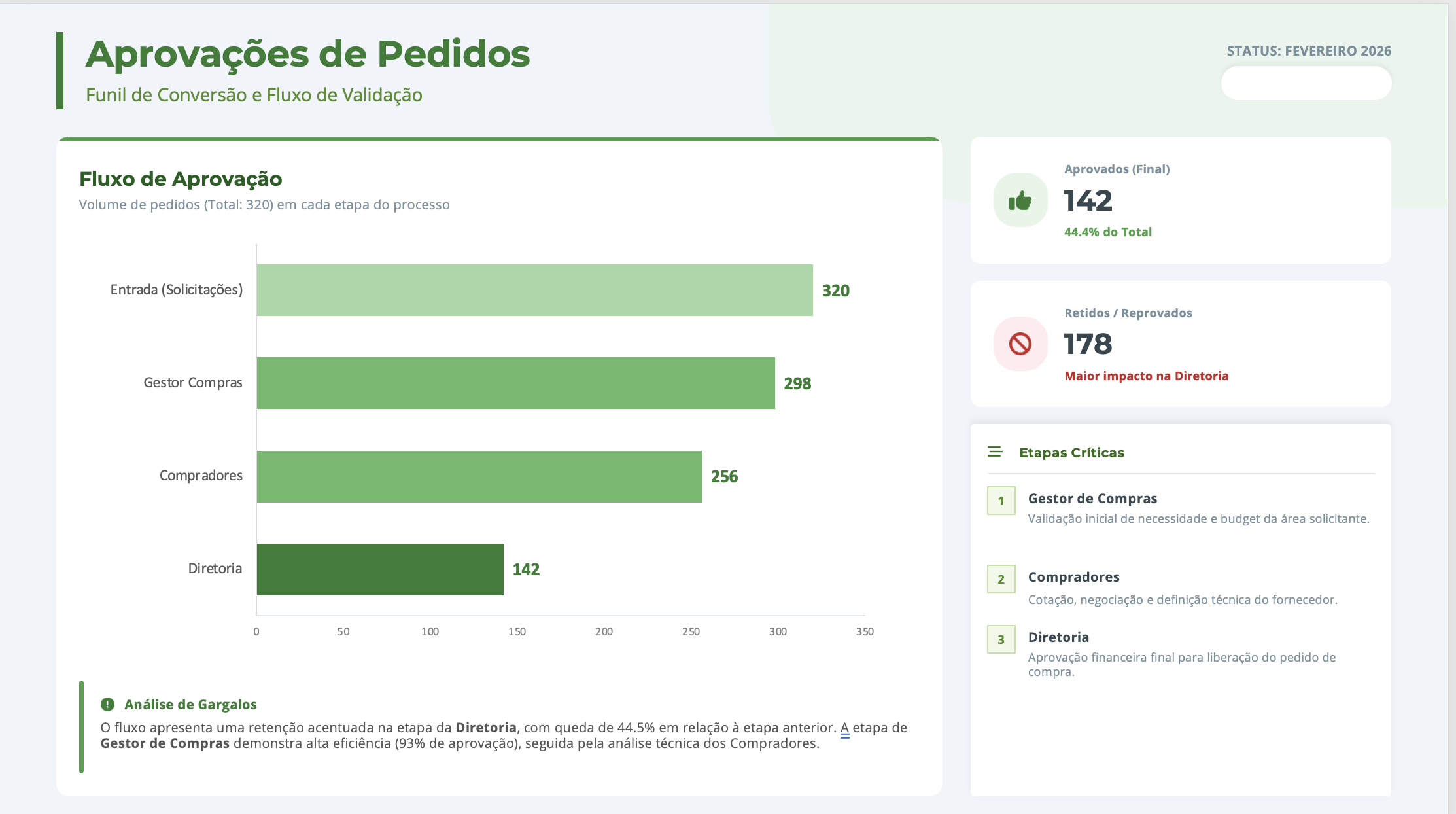The width and height of the screenshot is (1456, 814).
Task: Click the 350 tick on chart x-axis
Action: coord(865,631)
